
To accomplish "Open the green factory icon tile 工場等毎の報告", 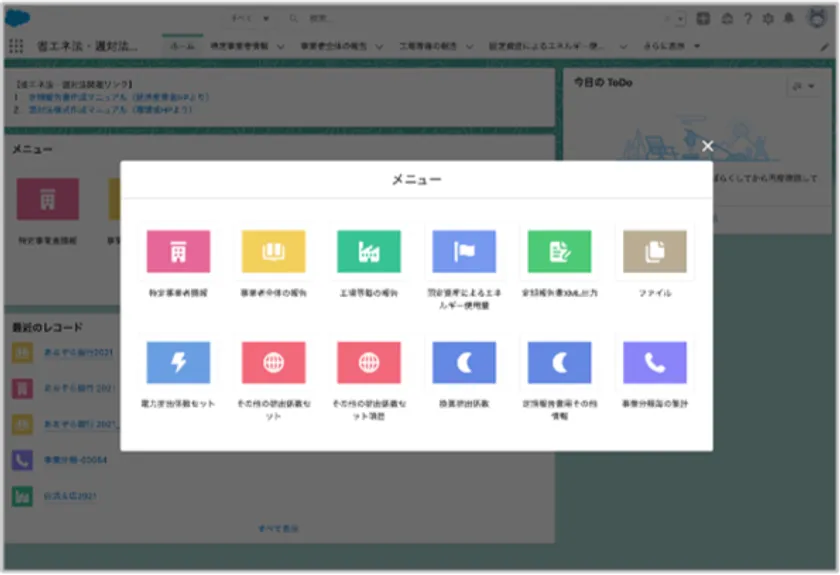I will pos(369,252).
